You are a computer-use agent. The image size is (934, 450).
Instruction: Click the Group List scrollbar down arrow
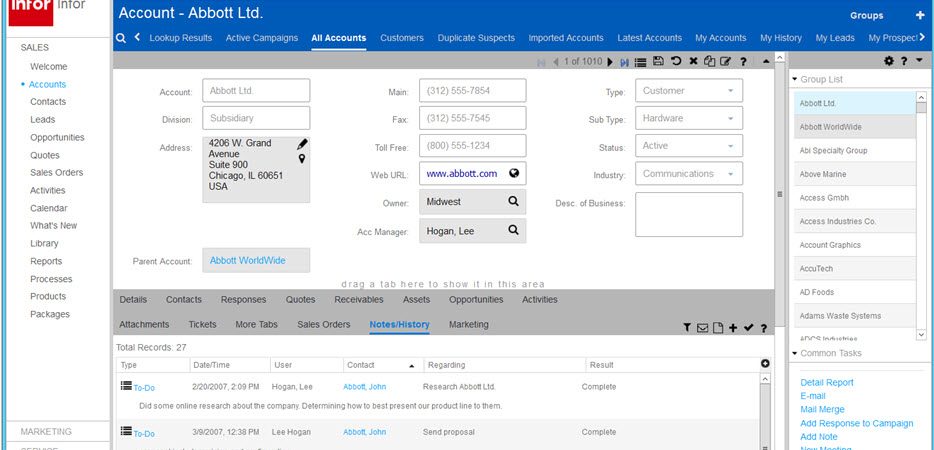(x=921, y=335)
